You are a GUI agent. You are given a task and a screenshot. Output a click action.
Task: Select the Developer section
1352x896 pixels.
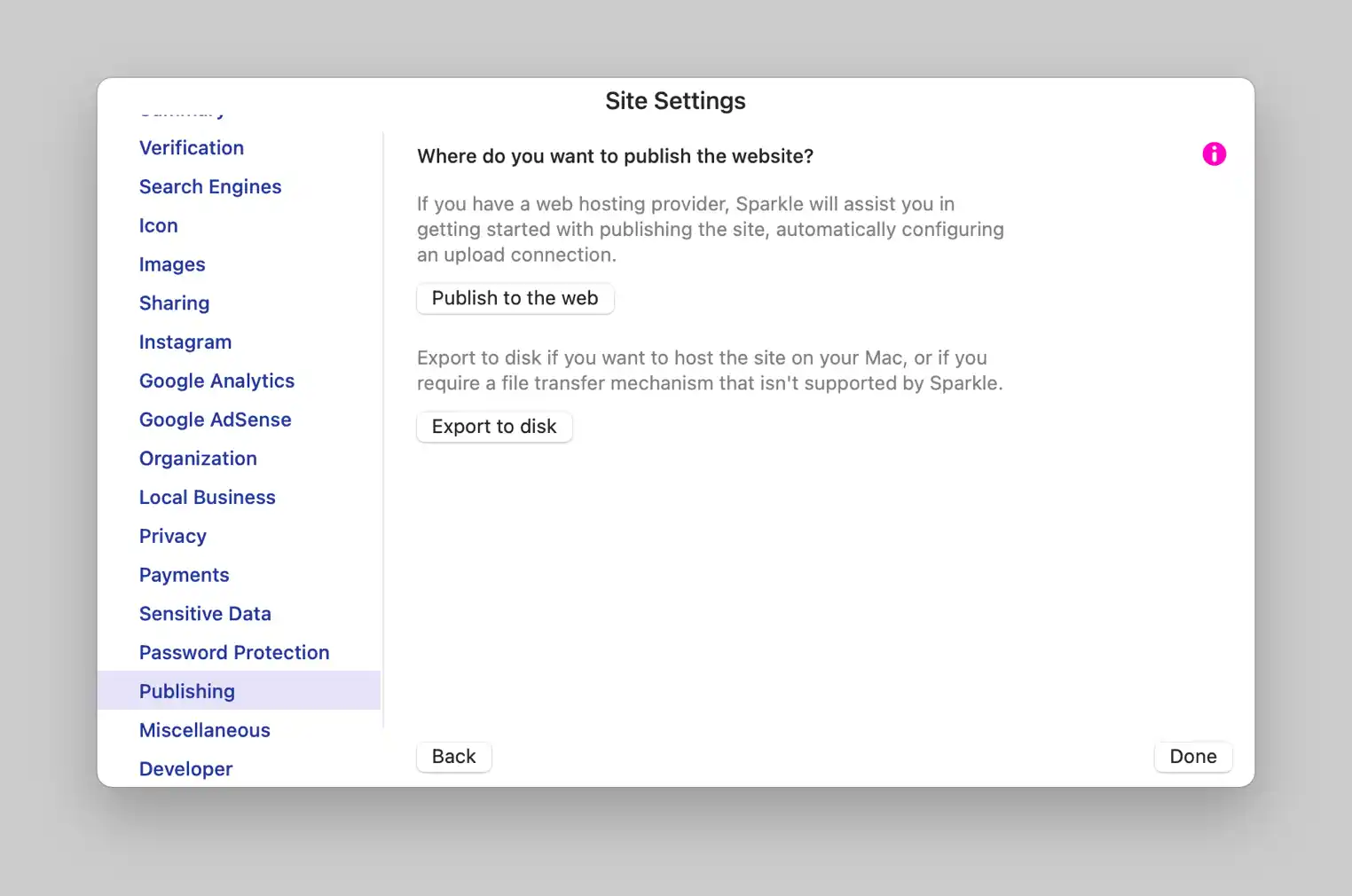(186, 769)
